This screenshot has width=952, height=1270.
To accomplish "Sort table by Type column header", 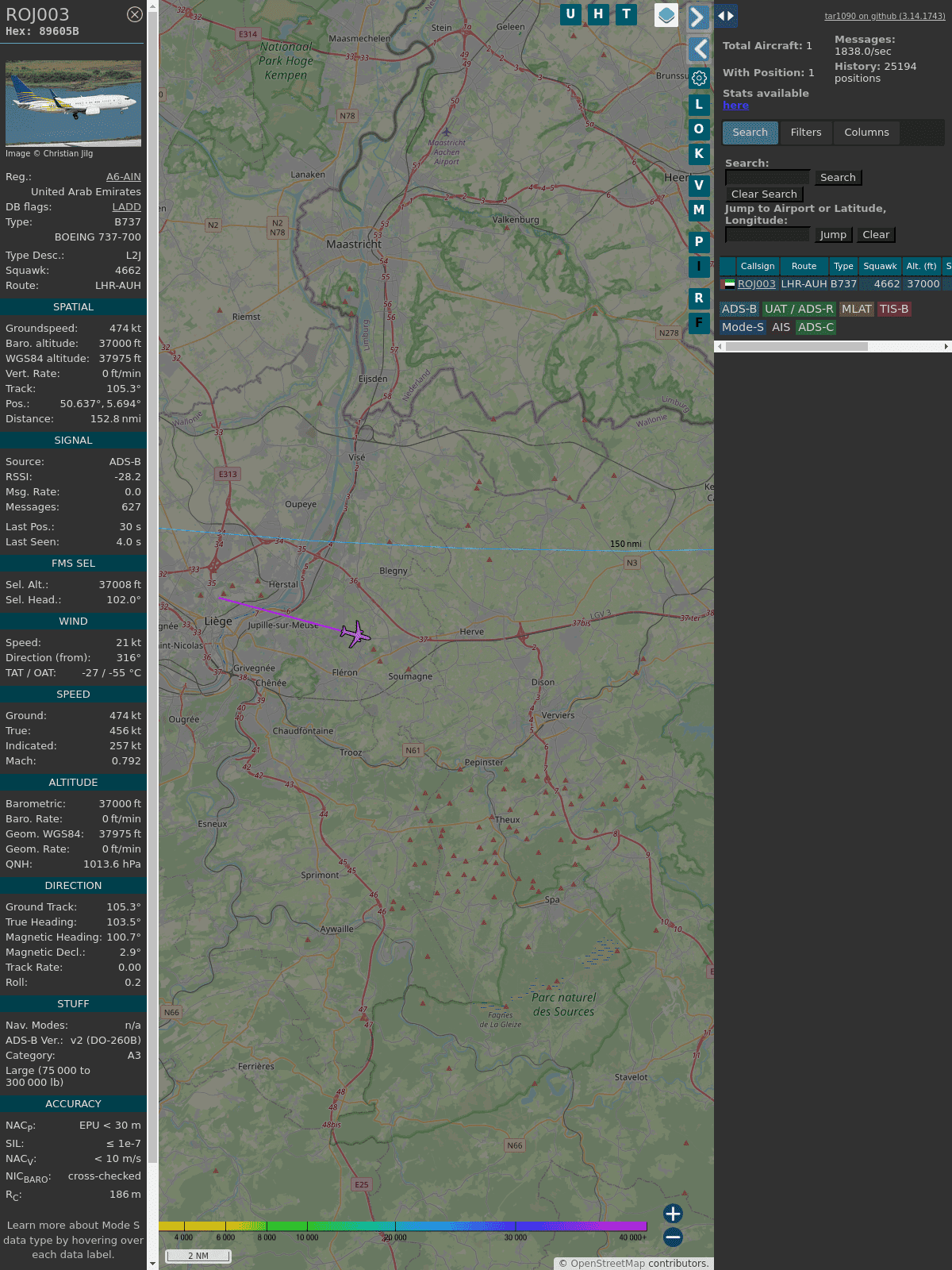I will coord(843,267).
